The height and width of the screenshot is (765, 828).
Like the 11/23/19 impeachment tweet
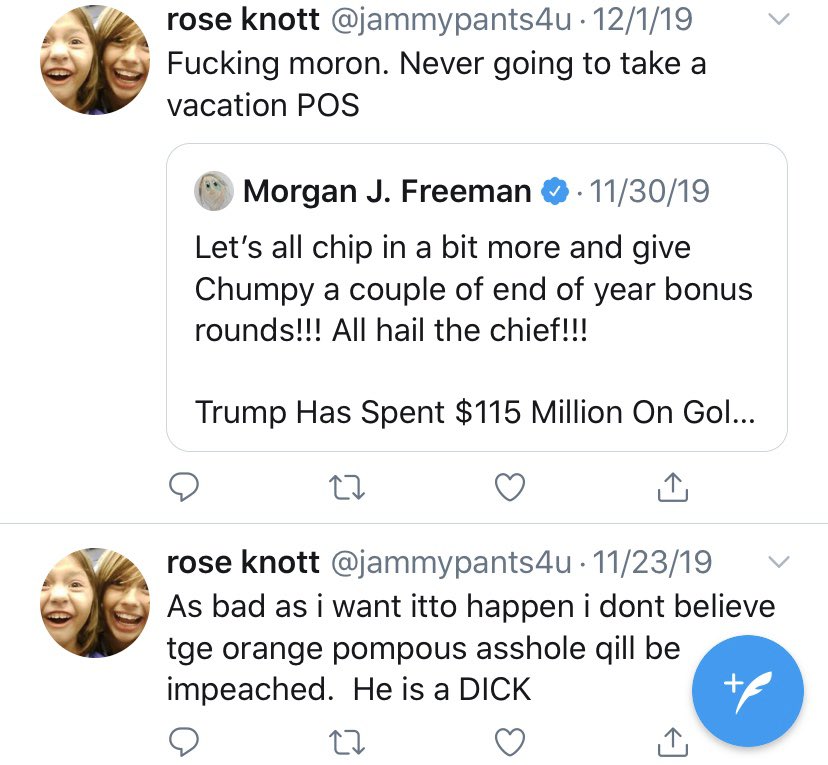click(510, 742)
